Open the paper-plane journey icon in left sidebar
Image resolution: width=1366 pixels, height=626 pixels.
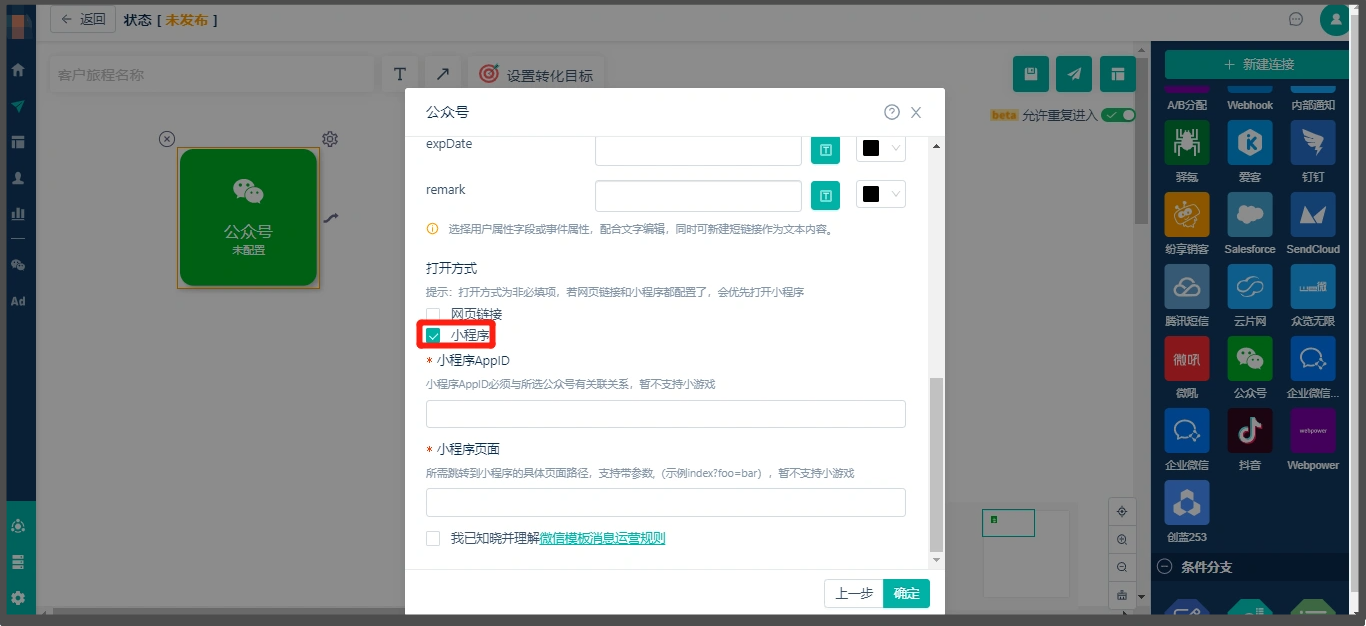click(18, 106)
